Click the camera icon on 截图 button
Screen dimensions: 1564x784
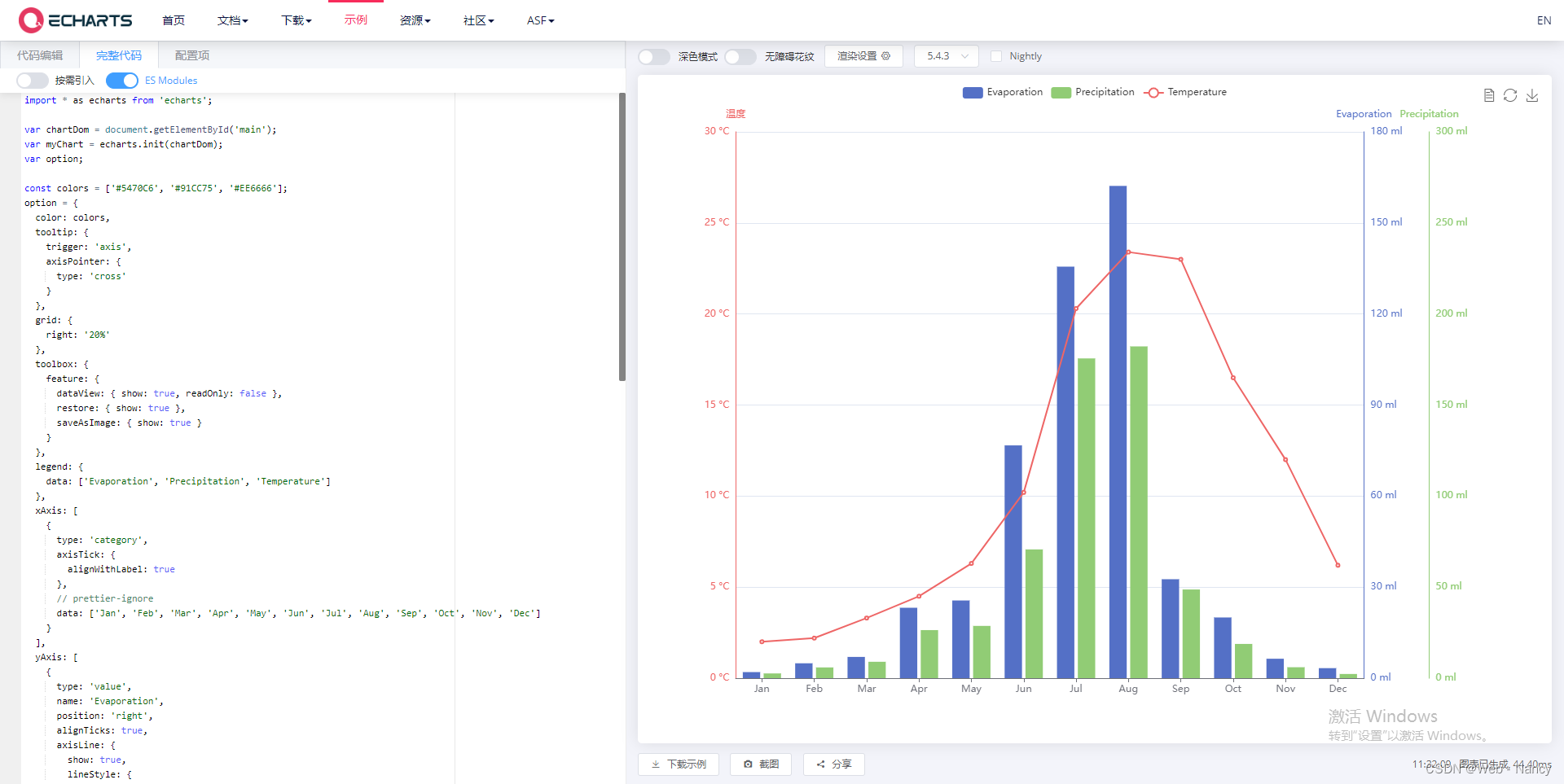[749, 764]
